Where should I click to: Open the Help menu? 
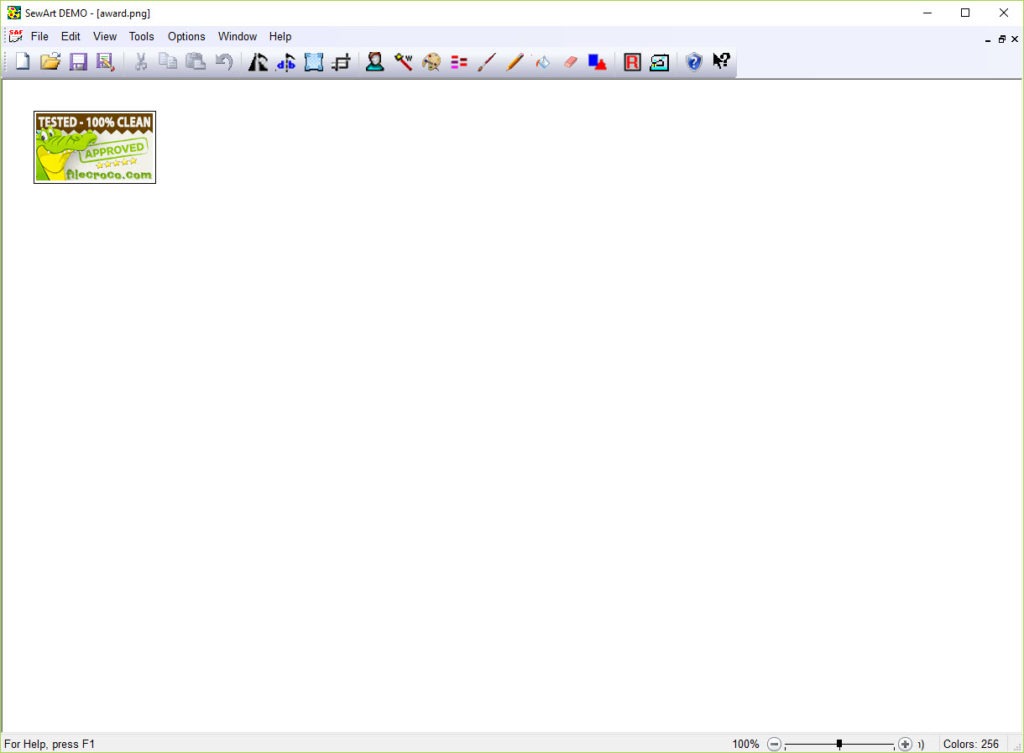pos(280,37)
